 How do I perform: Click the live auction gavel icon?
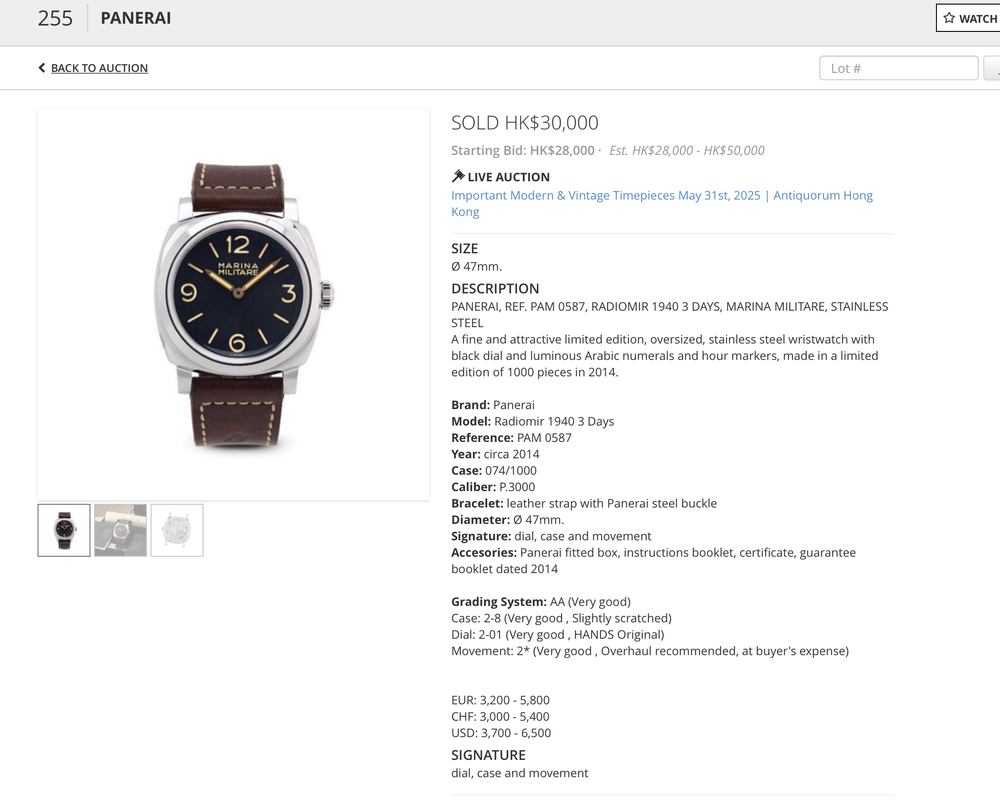click(x=458, y=176)
